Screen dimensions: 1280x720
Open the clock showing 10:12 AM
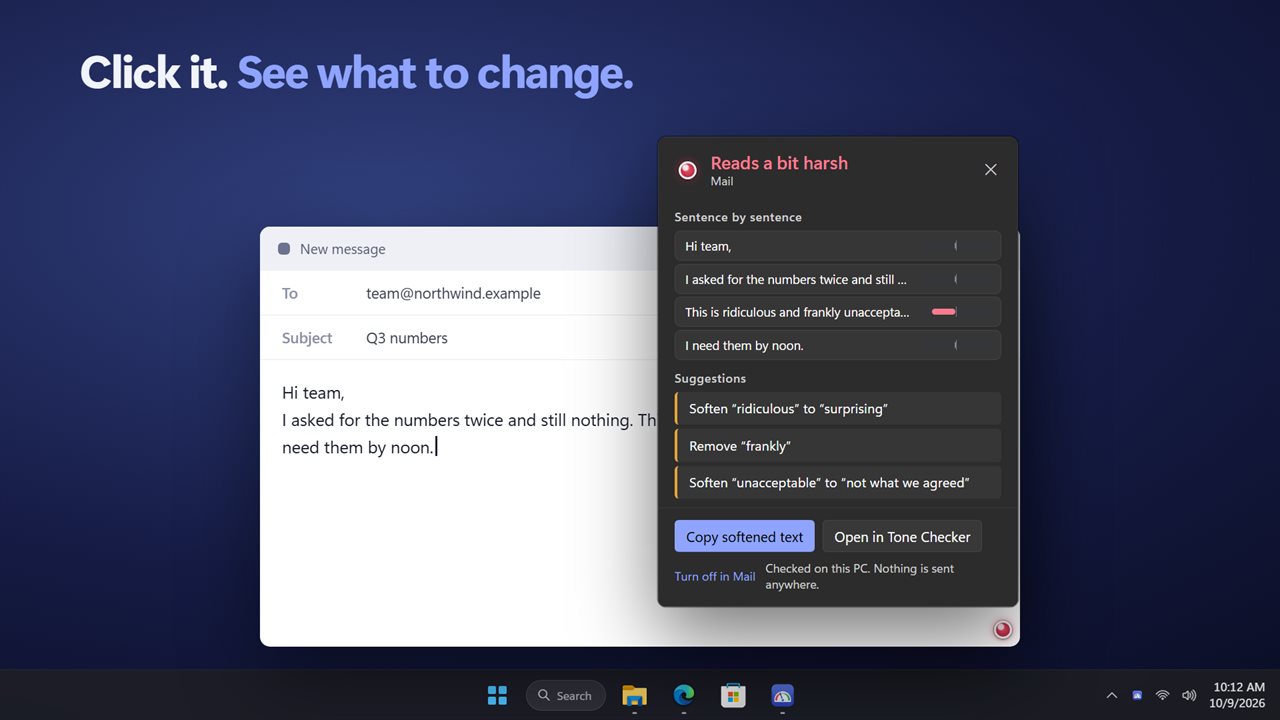pyautogui.click(x=1239, y=695)
